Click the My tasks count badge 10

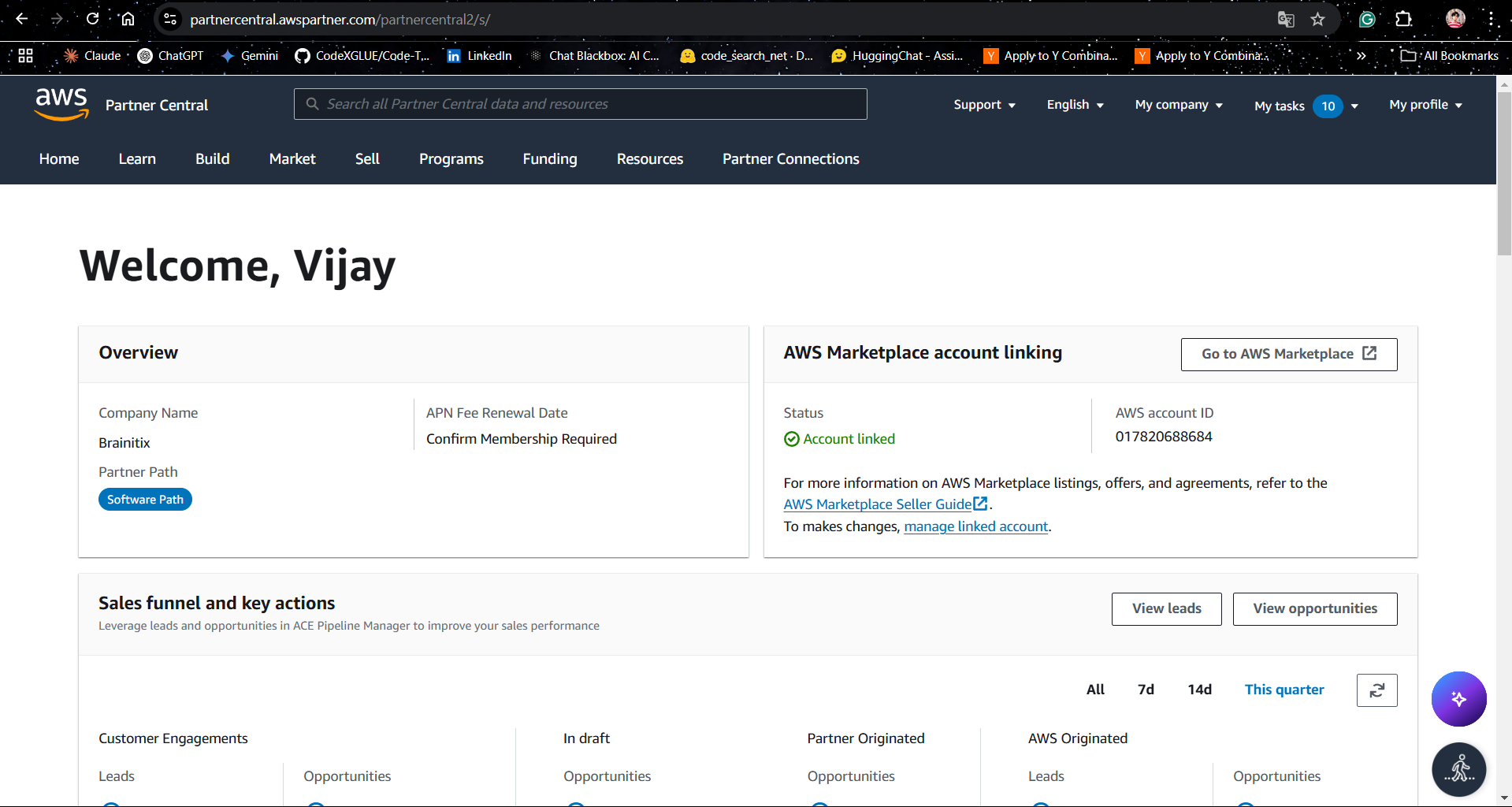[1328, 106]
